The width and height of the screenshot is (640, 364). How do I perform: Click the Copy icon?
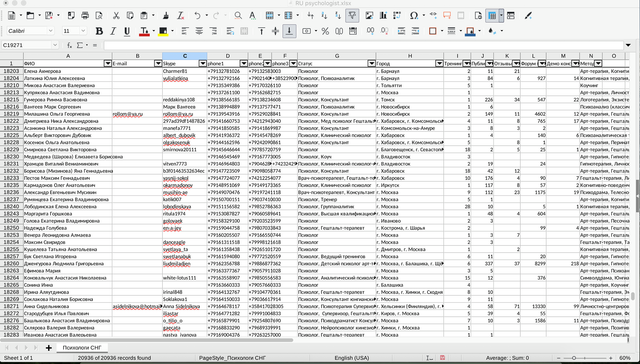(130, 16)
